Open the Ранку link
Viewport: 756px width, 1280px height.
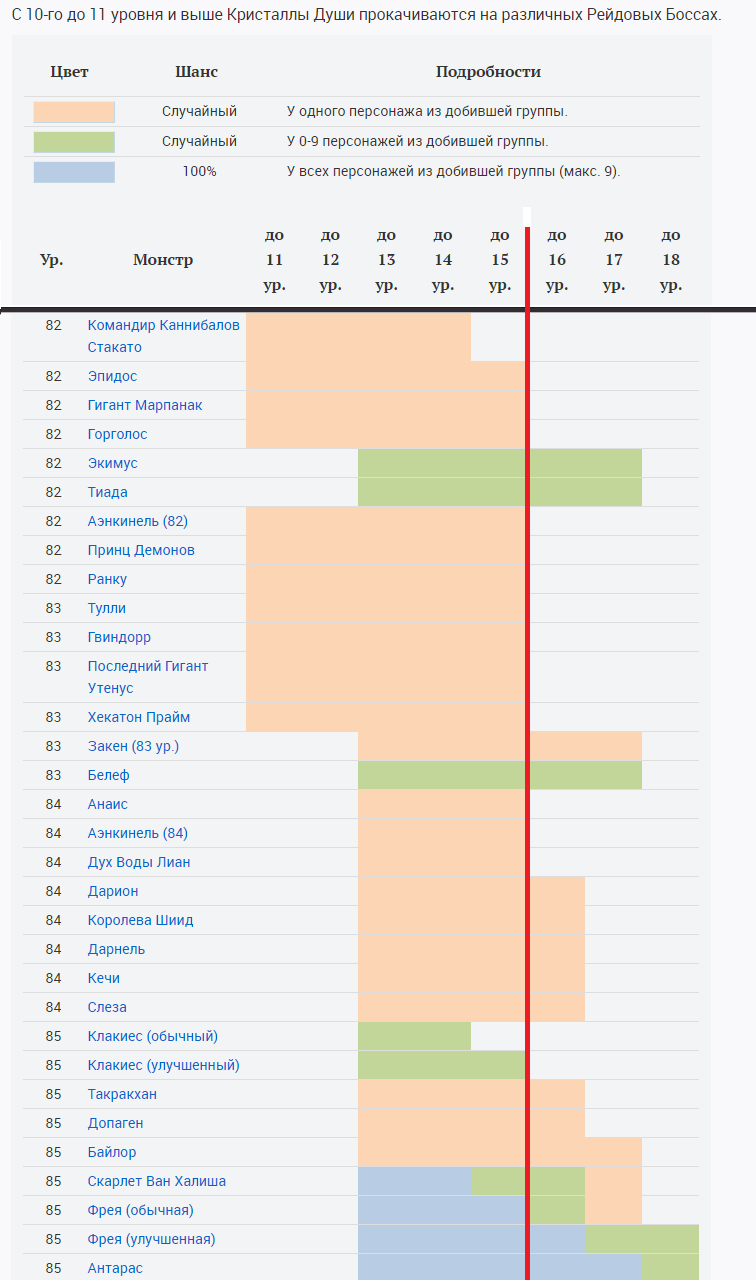click(107, 579)
